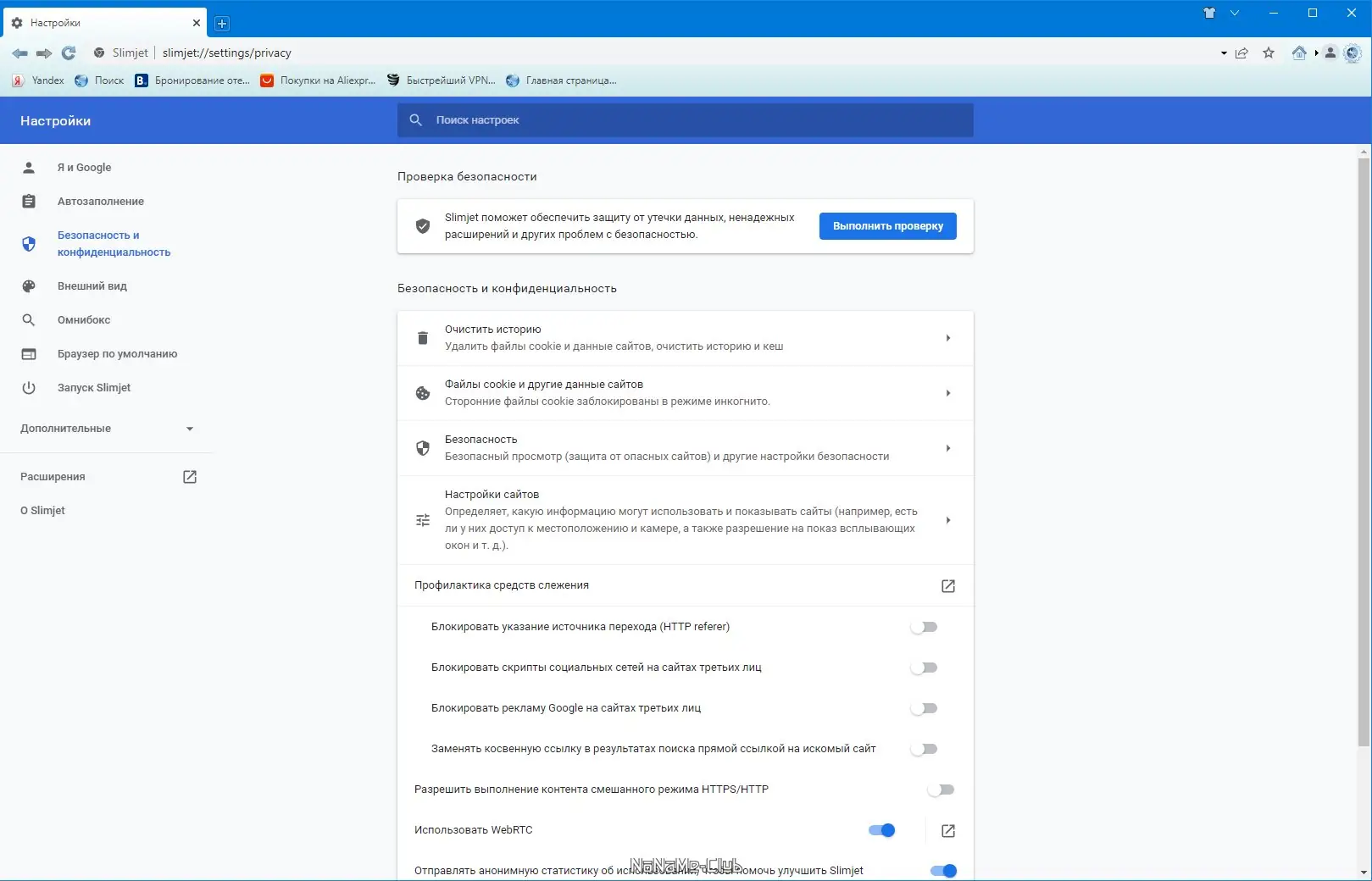
Task: Select О Slimjet in the sidebar
Action: point(43,510)
